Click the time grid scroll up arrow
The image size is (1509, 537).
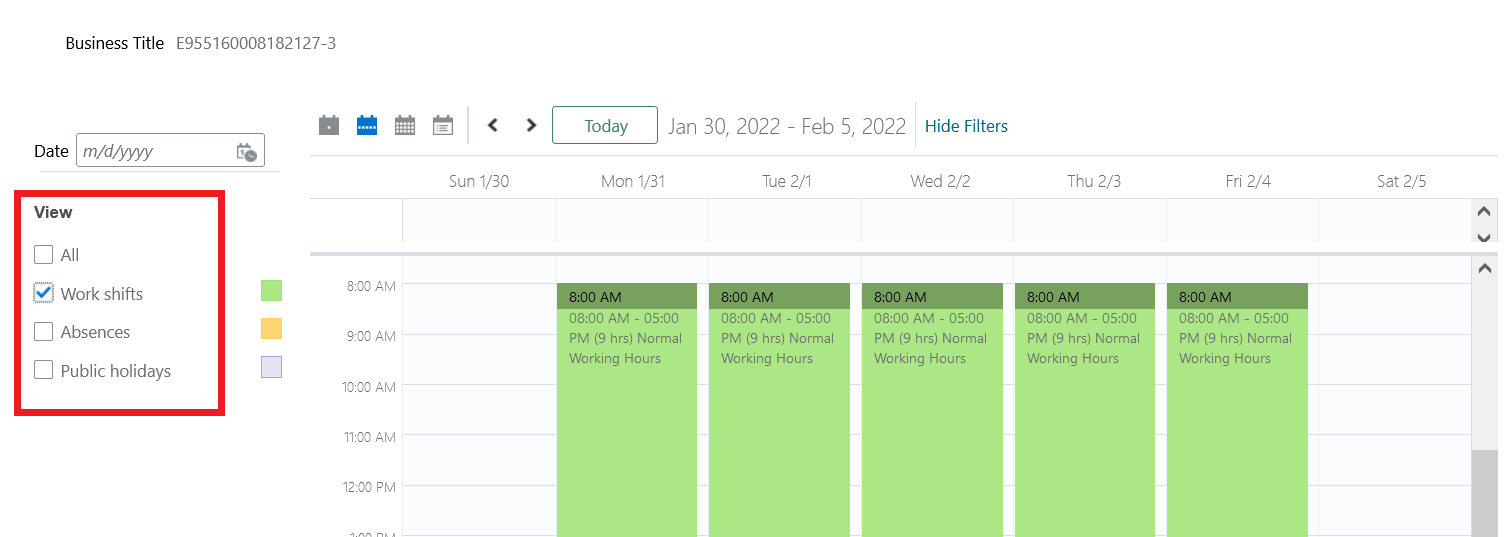[x=1484, y=268]
